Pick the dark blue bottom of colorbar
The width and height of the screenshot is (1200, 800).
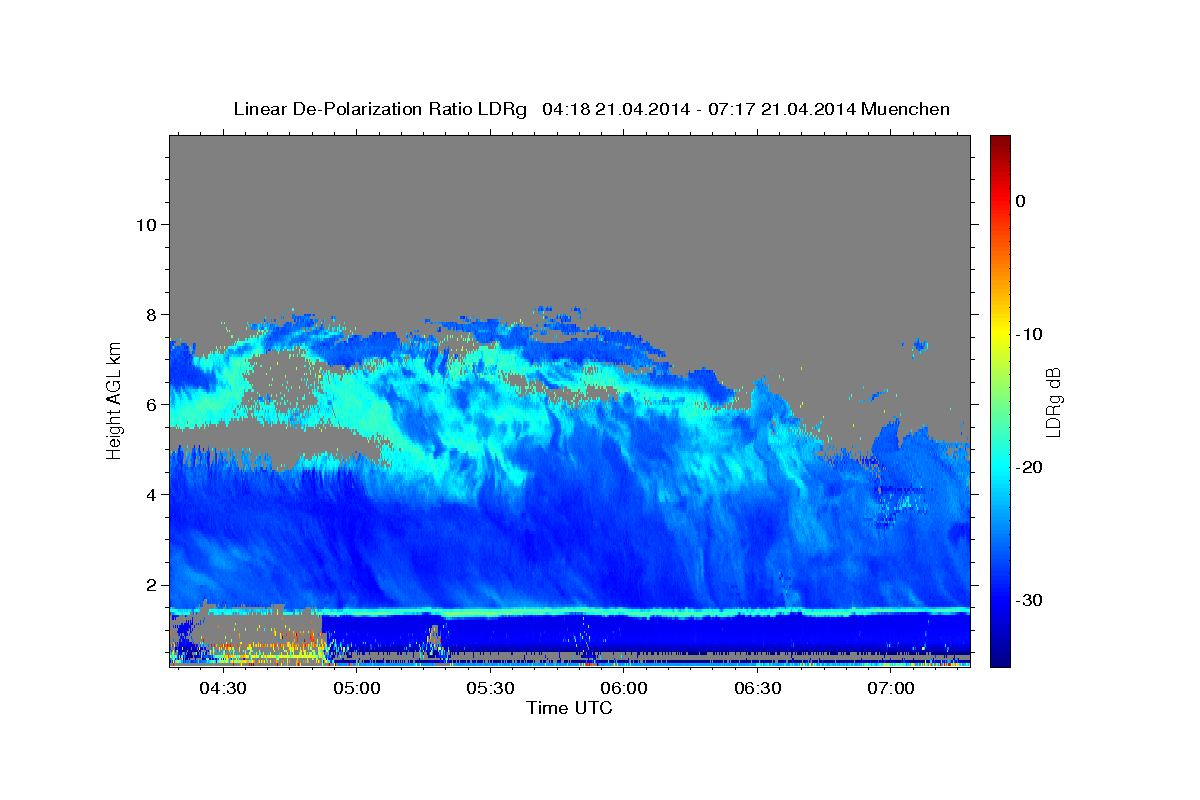tap(1000, 659)
